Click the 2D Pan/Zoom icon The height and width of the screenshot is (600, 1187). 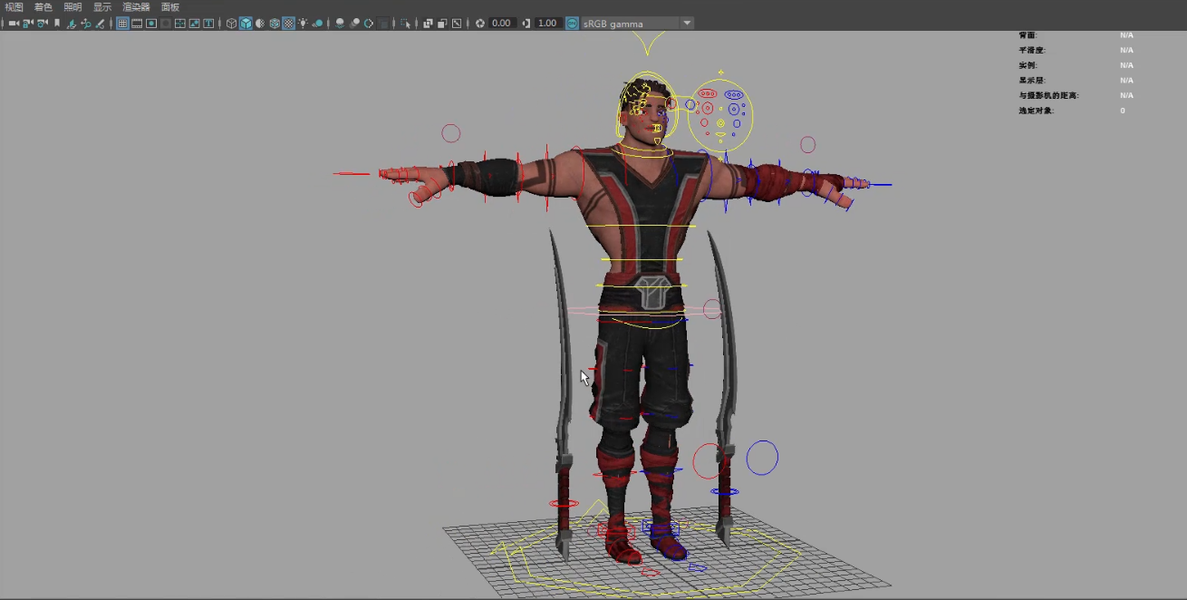(86, 23)
